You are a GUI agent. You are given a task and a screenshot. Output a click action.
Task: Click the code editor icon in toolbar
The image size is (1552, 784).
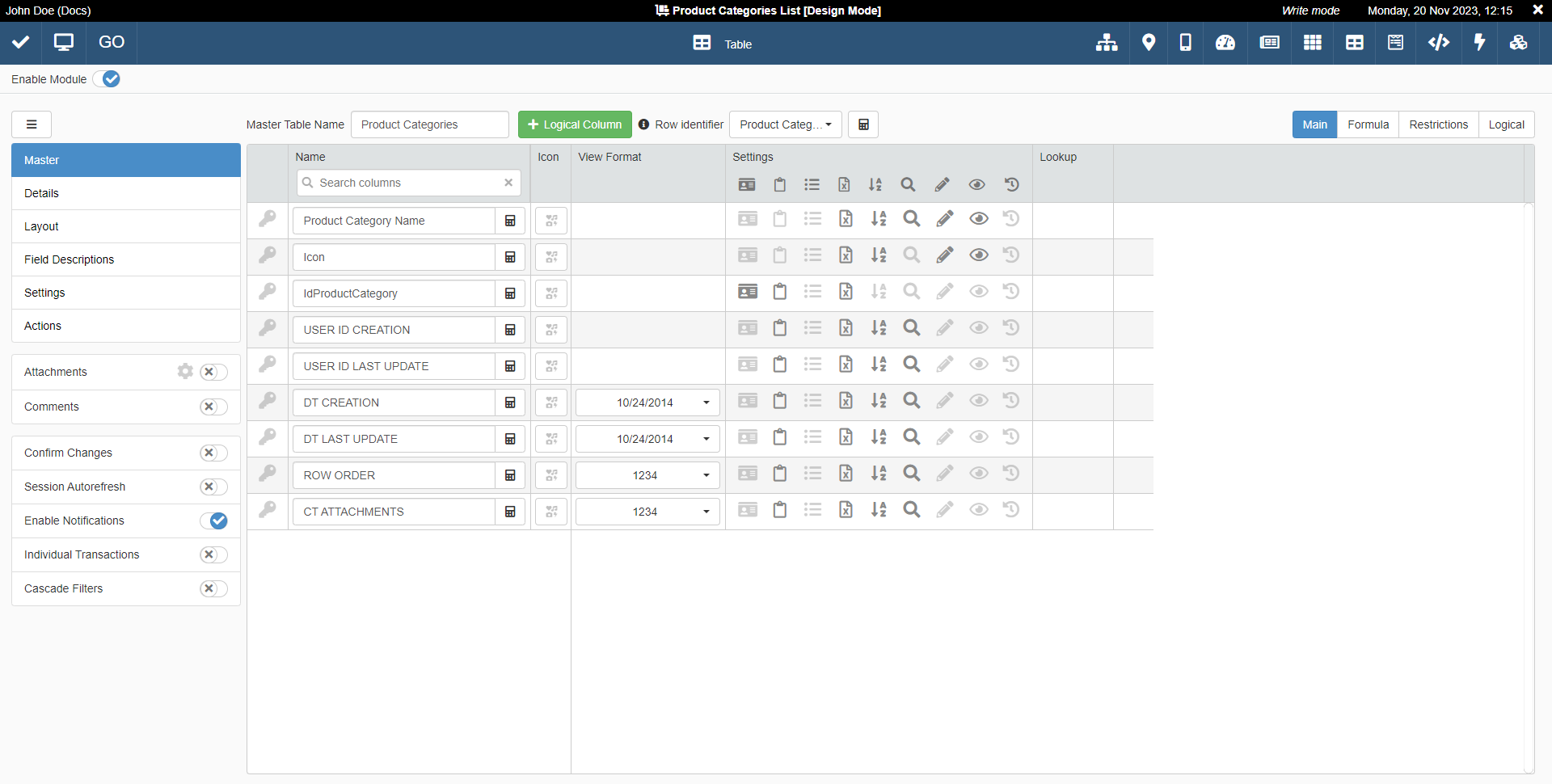pos(1438,43)
